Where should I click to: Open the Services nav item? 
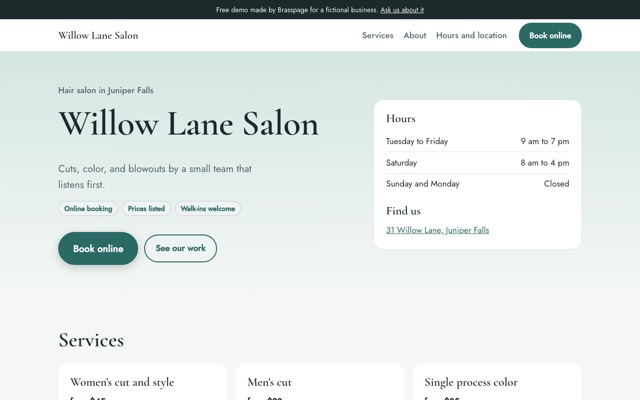pyautogui.click(x=378, y=36)
